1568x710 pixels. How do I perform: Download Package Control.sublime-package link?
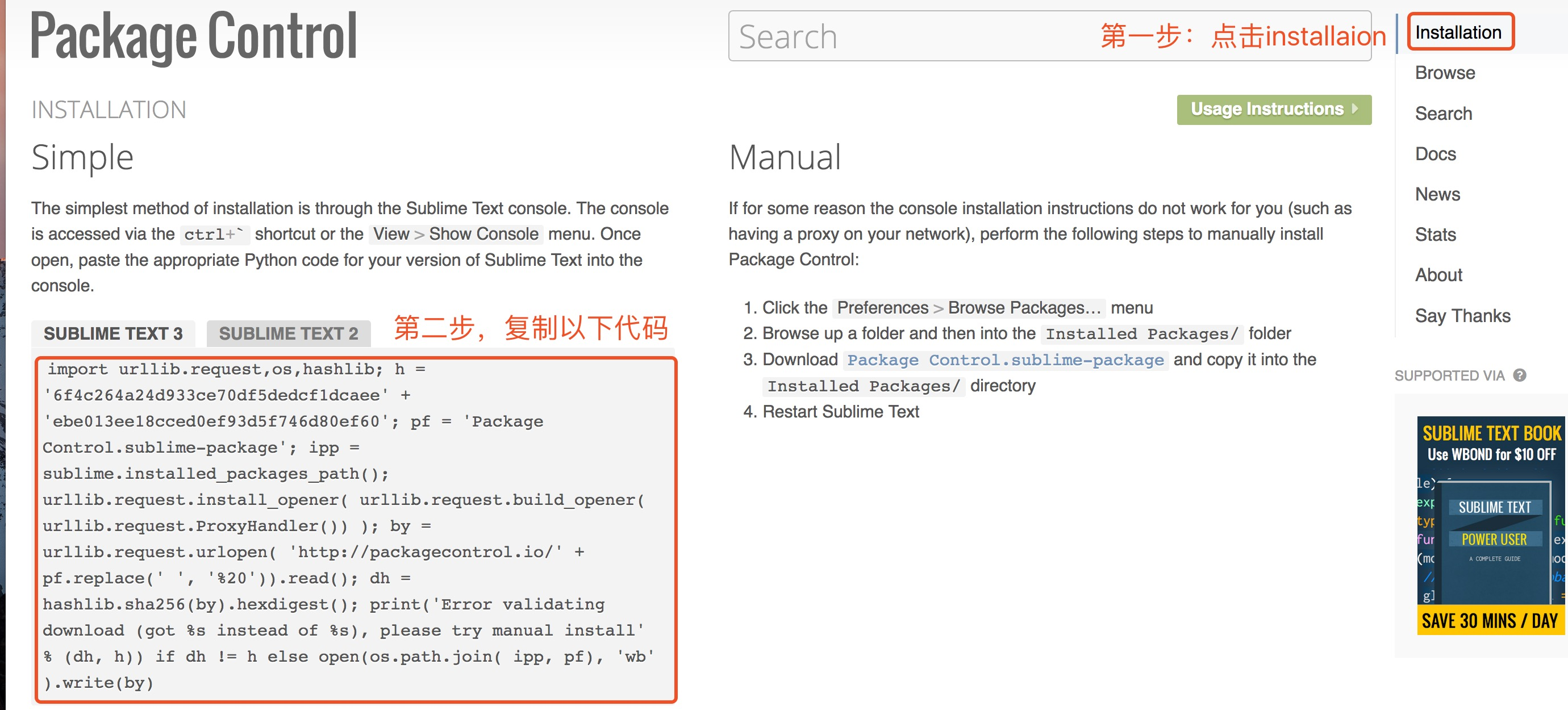1005,360
